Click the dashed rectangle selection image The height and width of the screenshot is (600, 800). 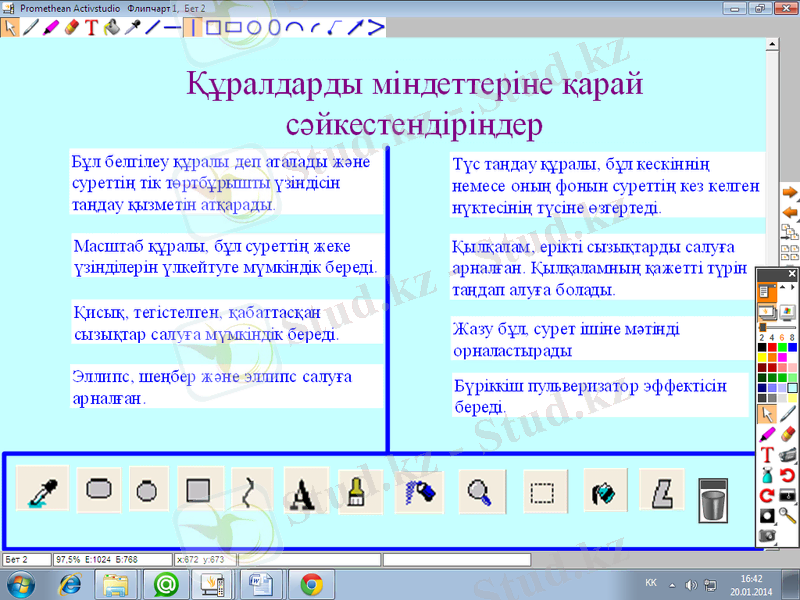[x=542, y=491]
